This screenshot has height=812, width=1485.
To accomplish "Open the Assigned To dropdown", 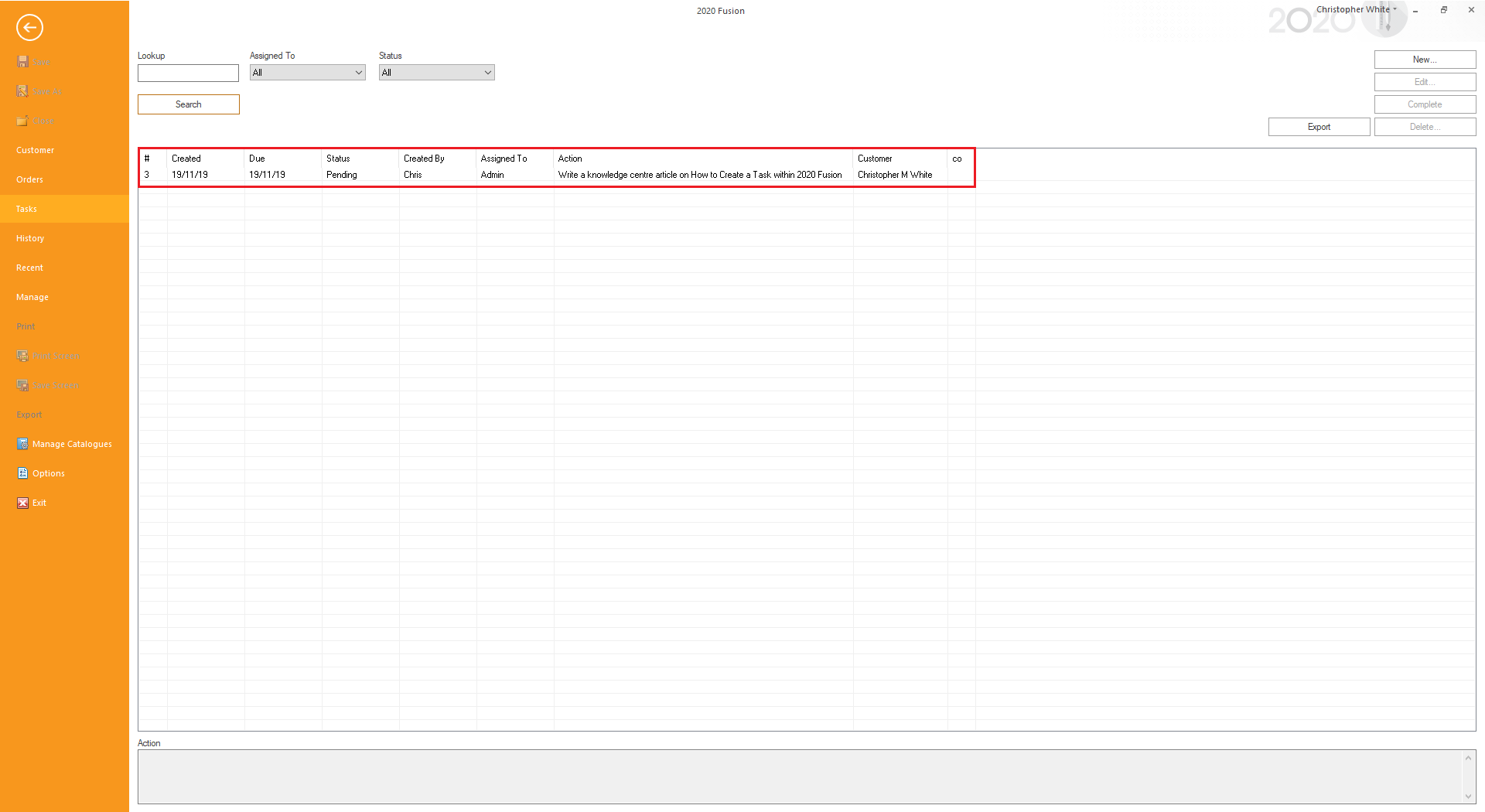I will tap(307, 73).
